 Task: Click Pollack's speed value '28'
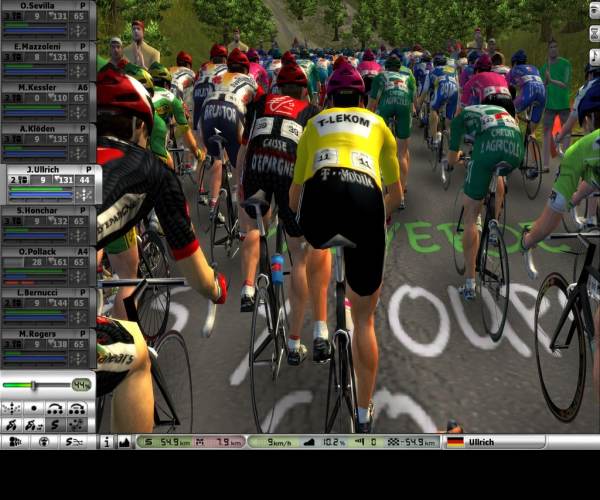click(x=37, y=262)
